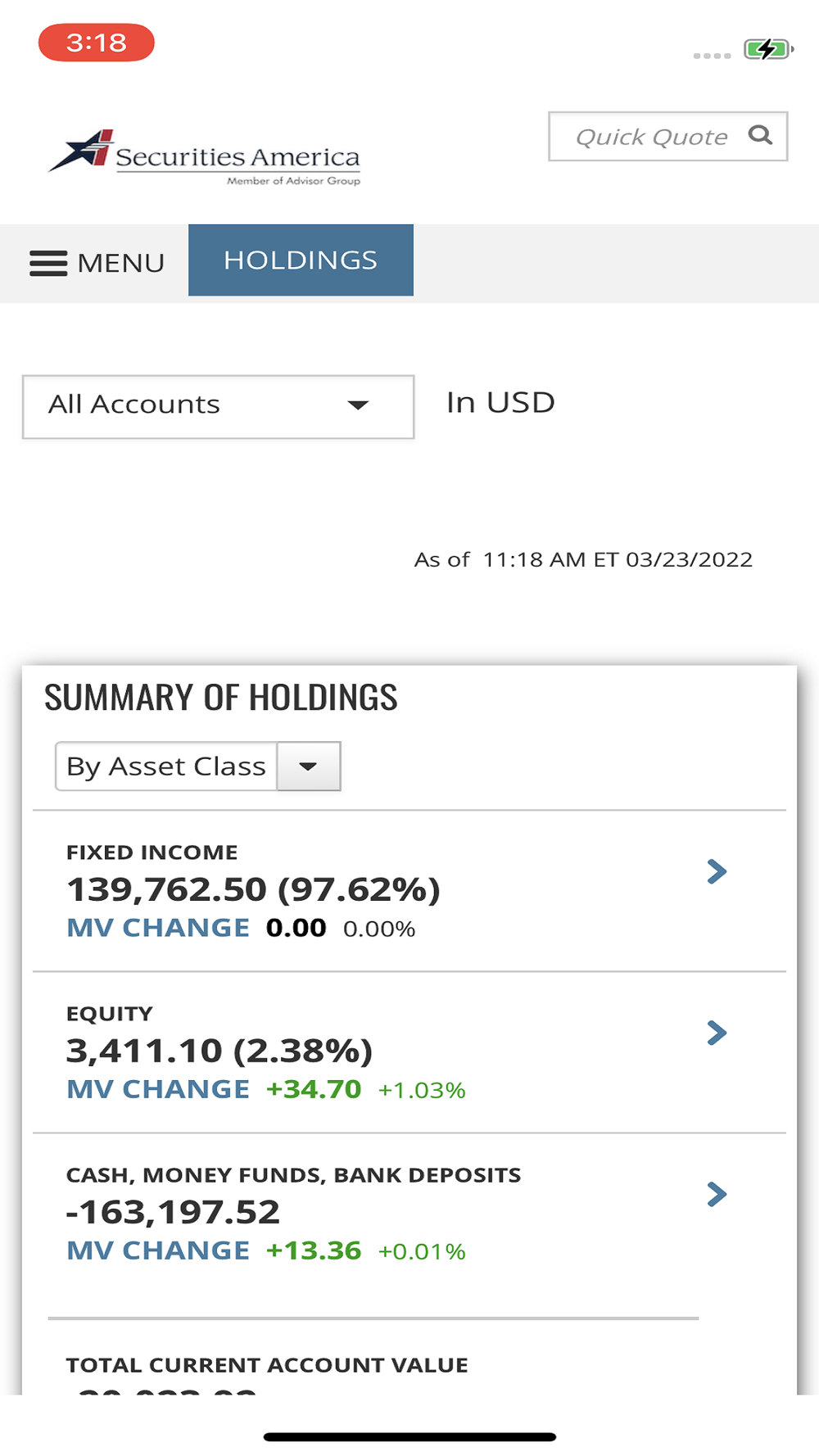819x1456 pixels.
Task: Focus the Quick Quote input field
Action: tap(651, 137)
